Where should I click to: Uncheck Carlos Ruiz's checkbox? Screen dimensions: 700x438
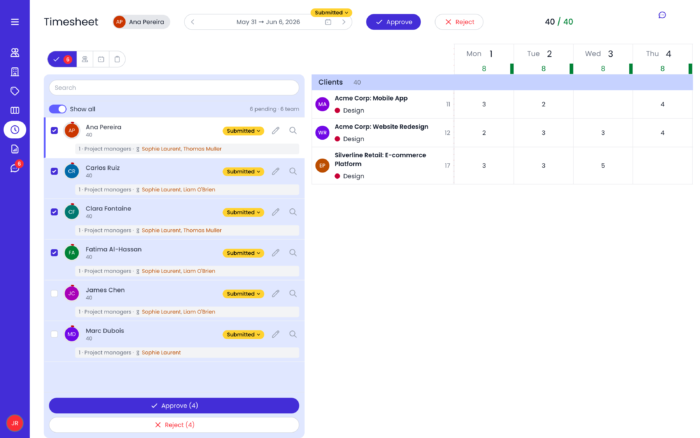click(54, 171)
